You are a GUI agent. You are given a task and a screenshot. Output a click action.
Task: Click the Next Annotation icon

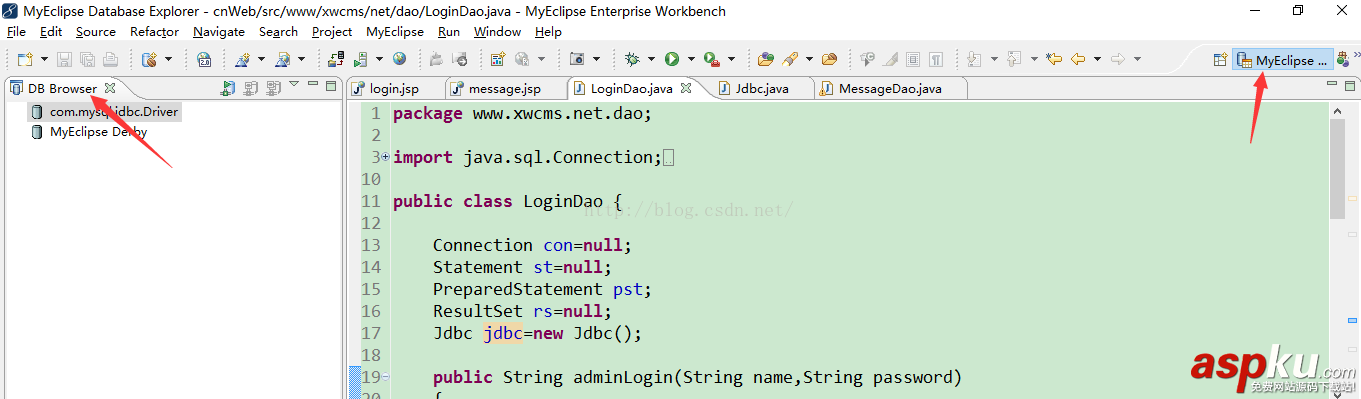[974, 59]
